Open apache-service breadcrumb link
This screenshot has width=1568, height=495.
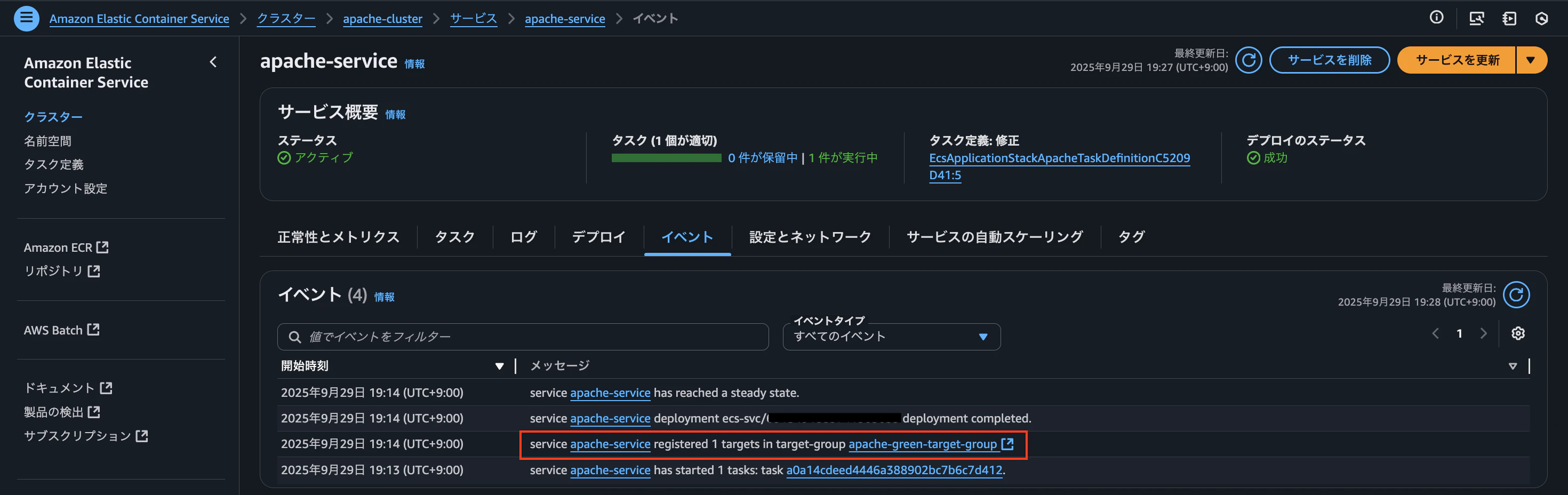pyautogui.click(x=565, y=18)
